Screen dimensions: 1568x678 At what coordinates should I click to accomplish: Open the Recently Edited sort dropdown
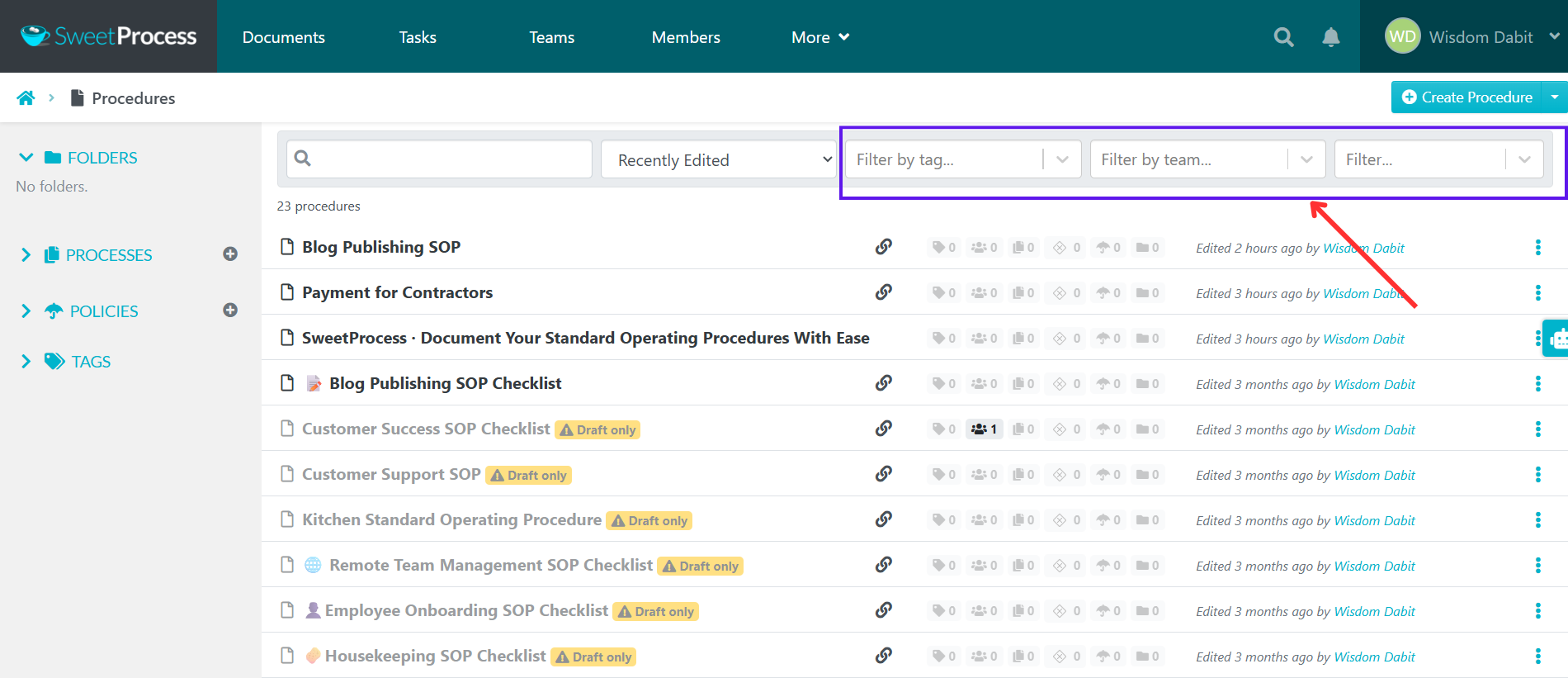719,159
